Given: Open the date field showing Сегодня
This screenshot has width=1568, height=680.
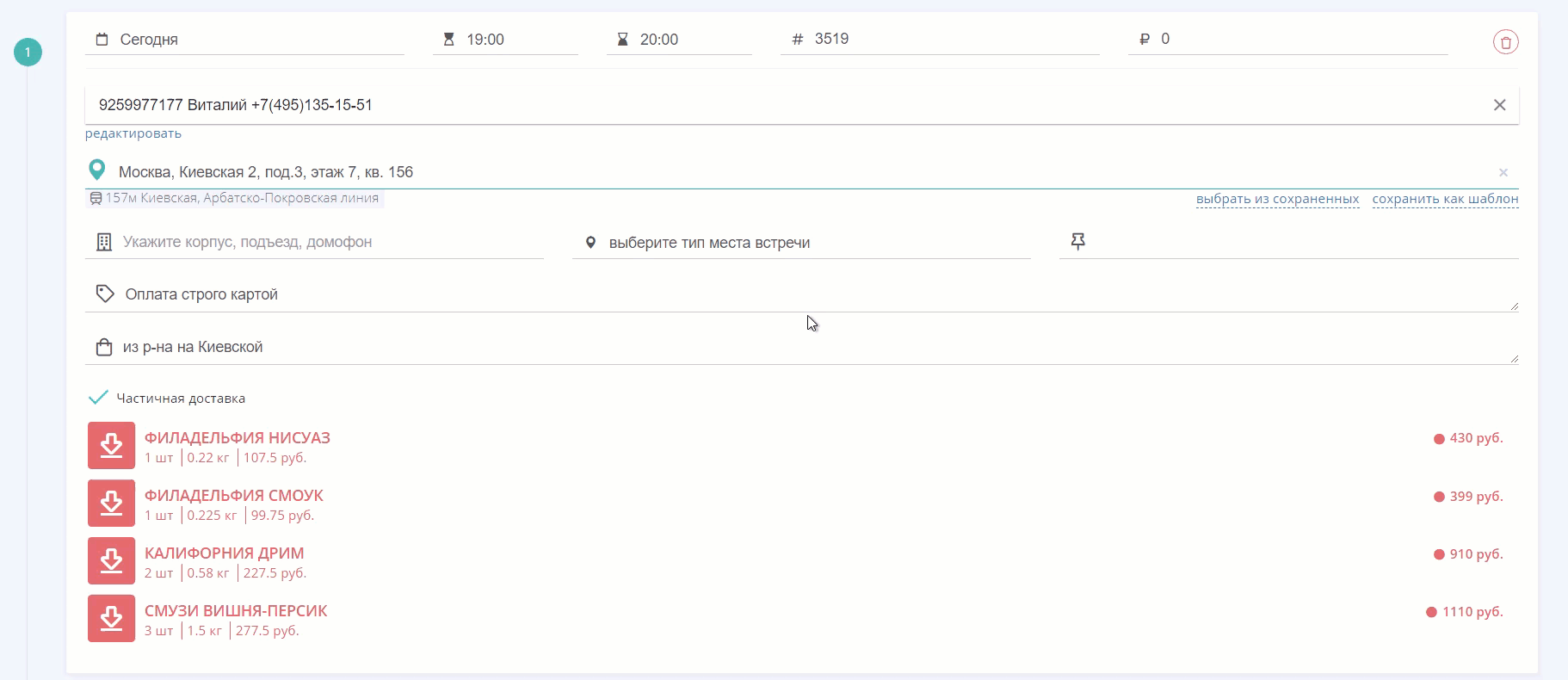Looking at the screenshot, I should click(x=244, y=40).
